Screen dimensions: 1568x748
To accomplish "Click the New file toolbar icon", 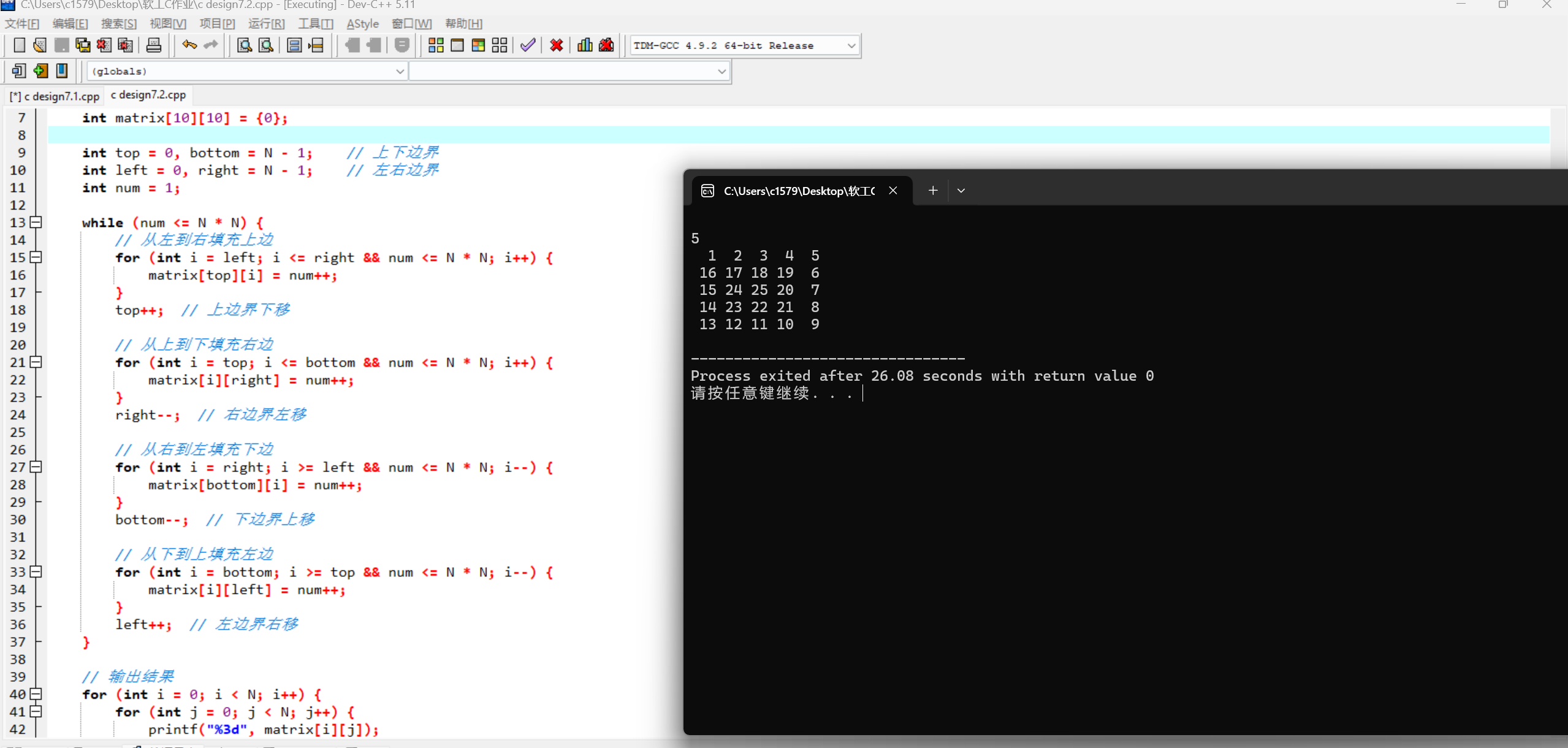I will click(19, 45).
